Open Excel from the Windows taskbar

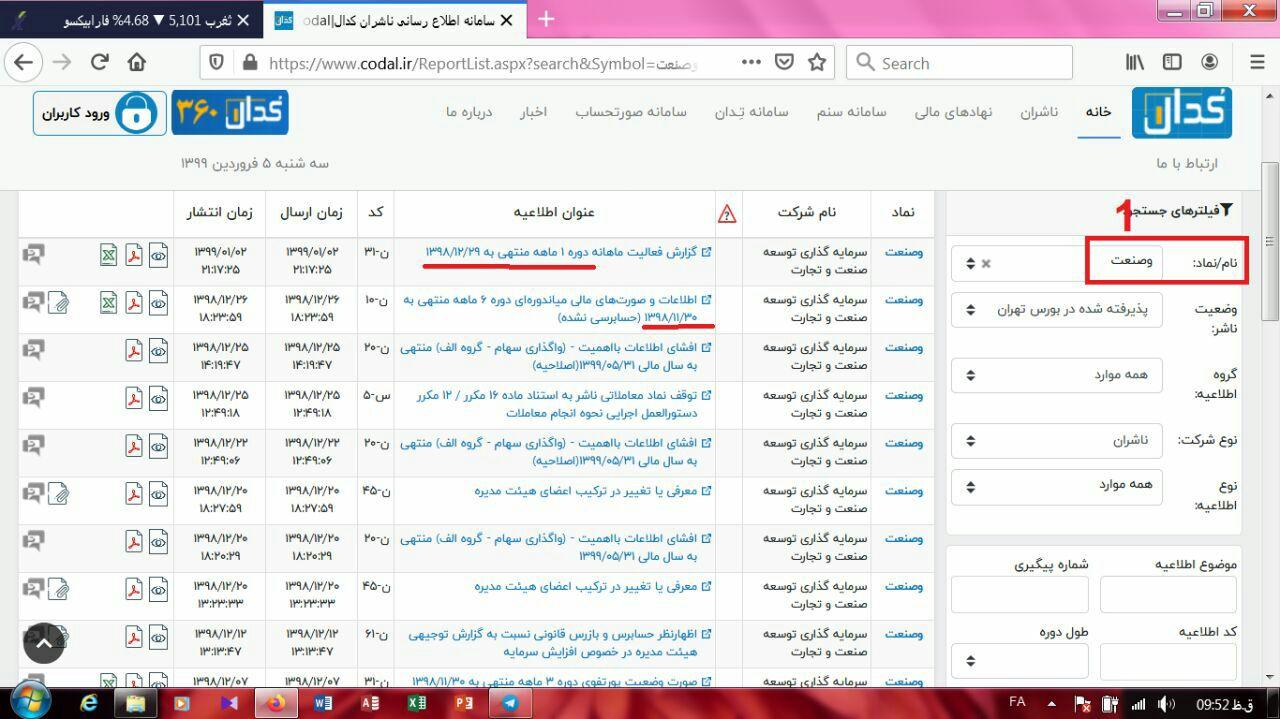point(416,703)
